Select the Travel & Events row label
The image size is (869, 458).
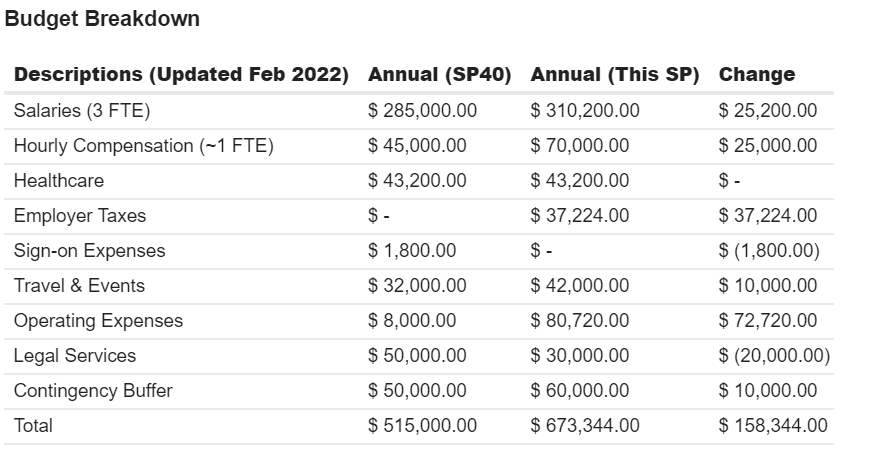[x=79, y=286]
